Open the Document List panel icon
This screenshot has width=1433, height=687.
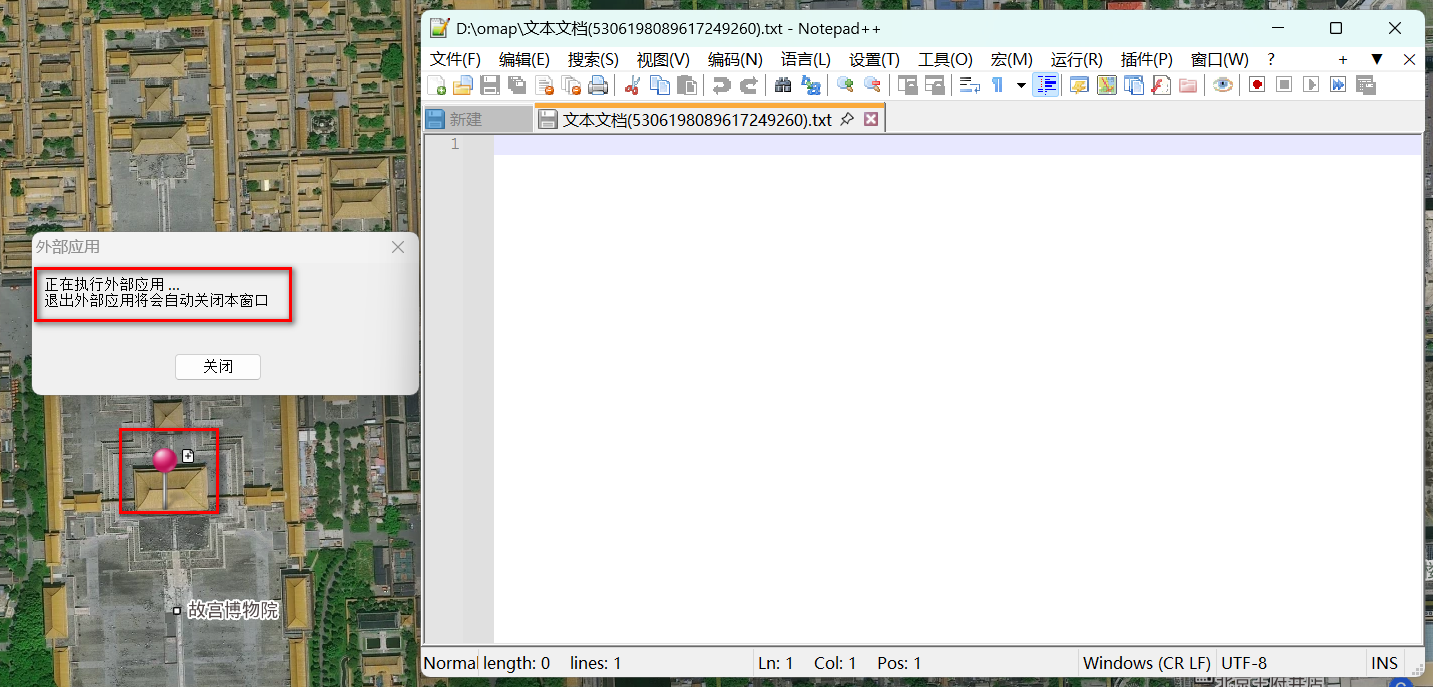[x=1133, y=85]
